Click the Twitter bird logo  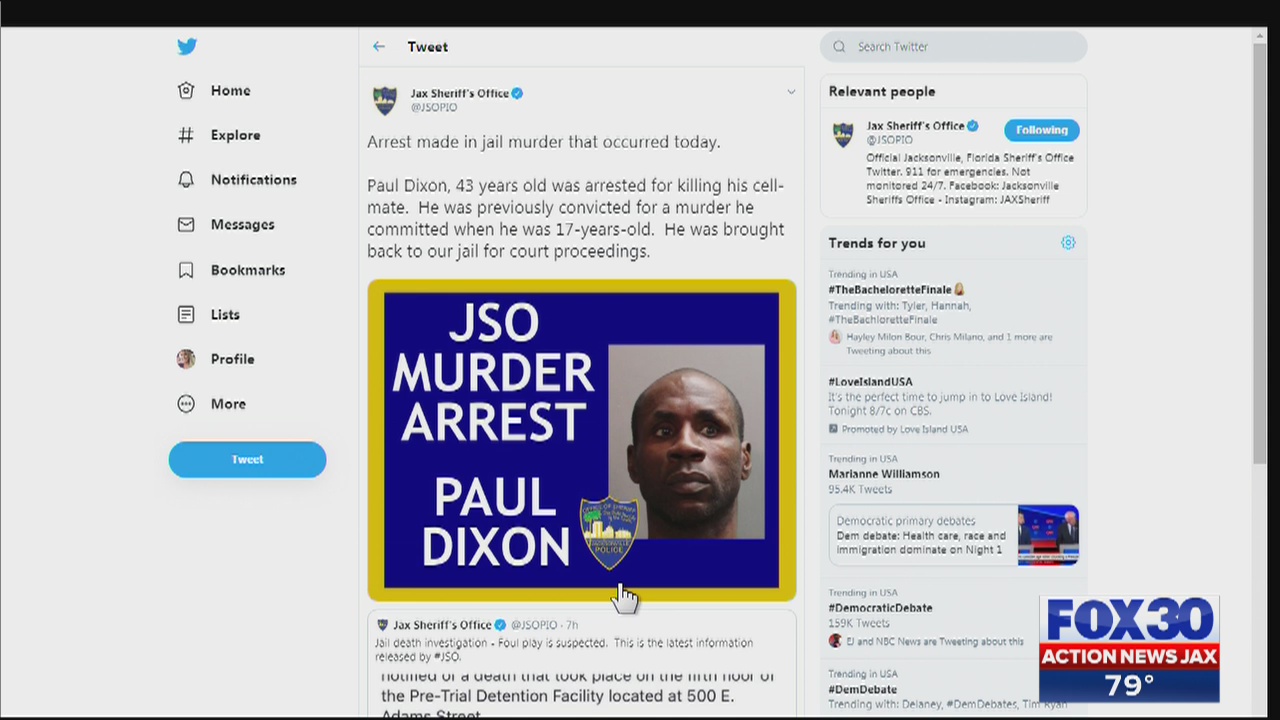[187, 46]
